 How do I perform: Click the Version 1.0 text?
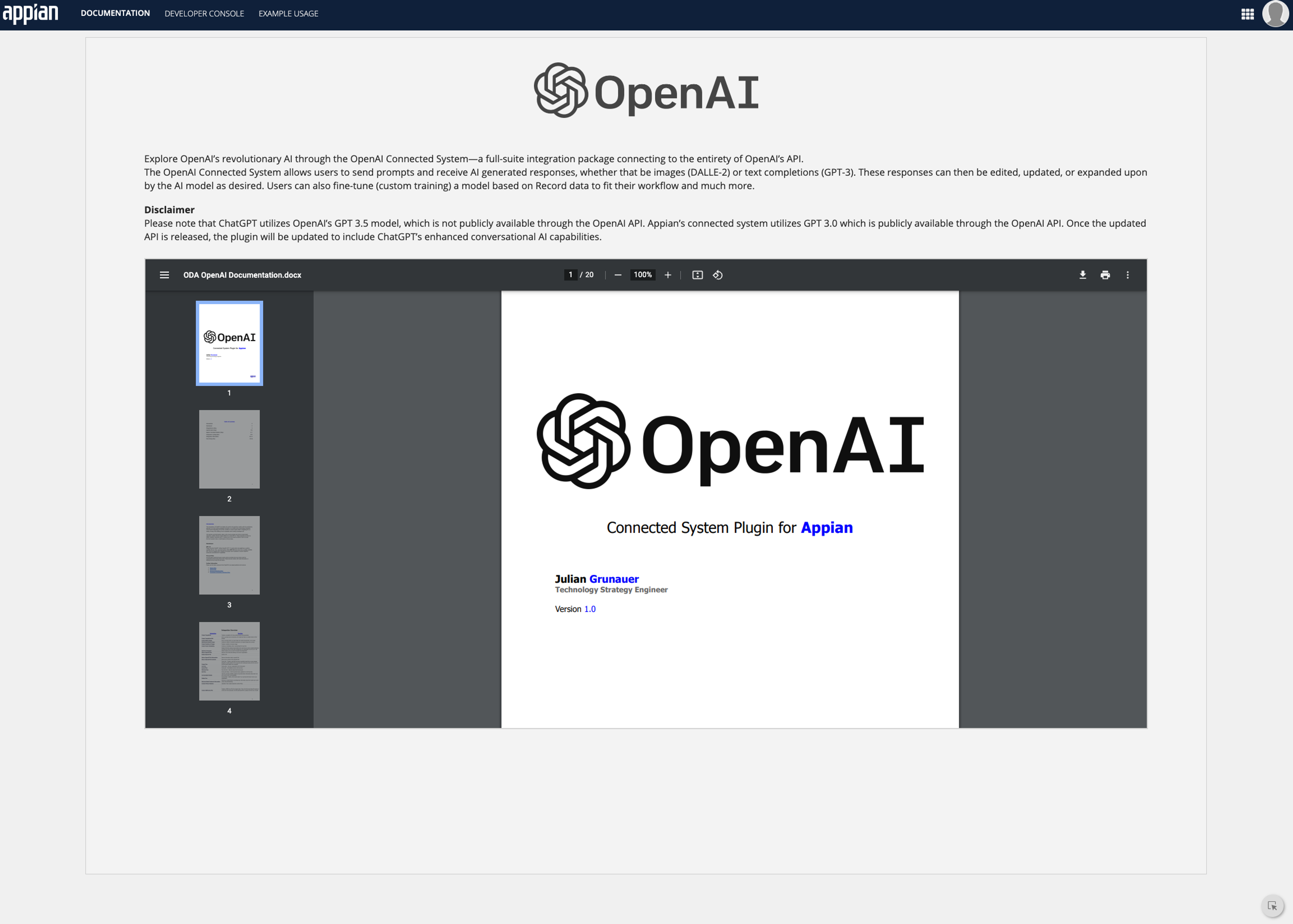click(x=575, y=609)
